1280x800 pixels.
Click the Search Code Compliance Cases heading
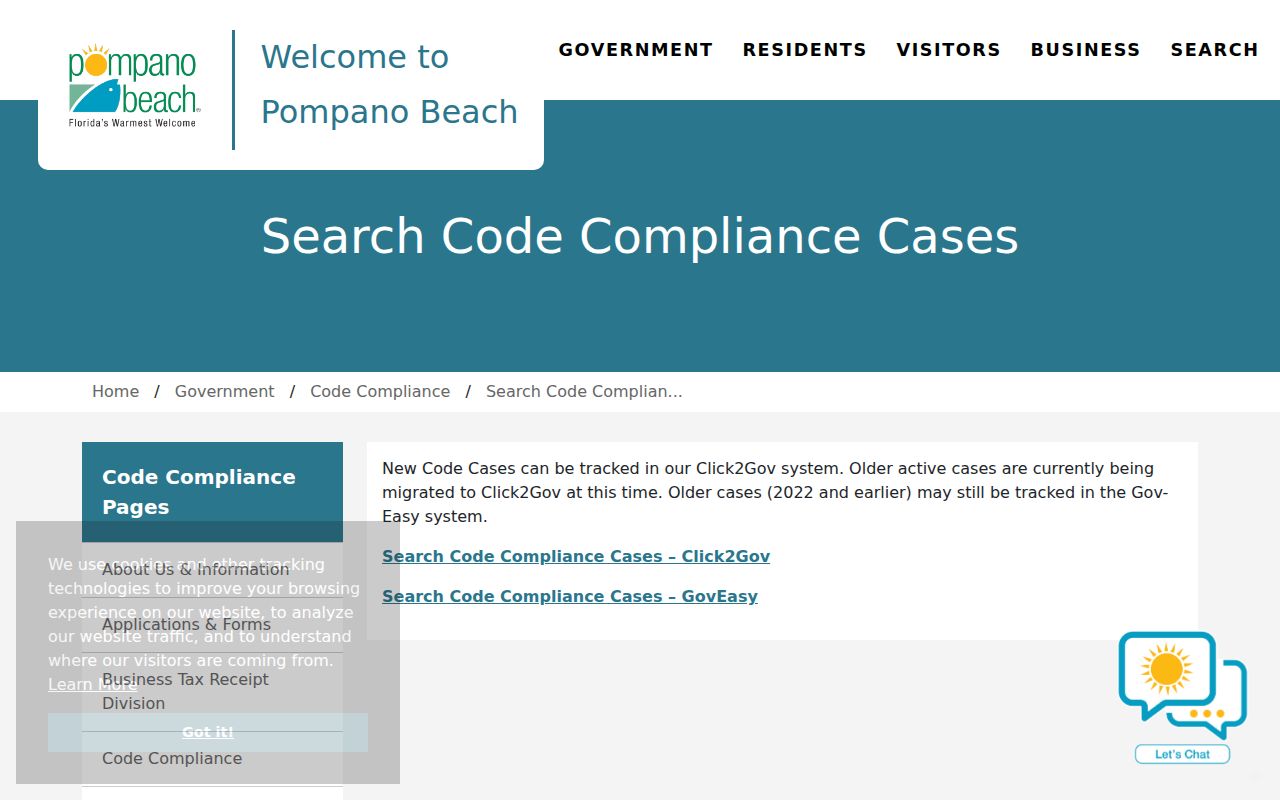pos(640,237)
